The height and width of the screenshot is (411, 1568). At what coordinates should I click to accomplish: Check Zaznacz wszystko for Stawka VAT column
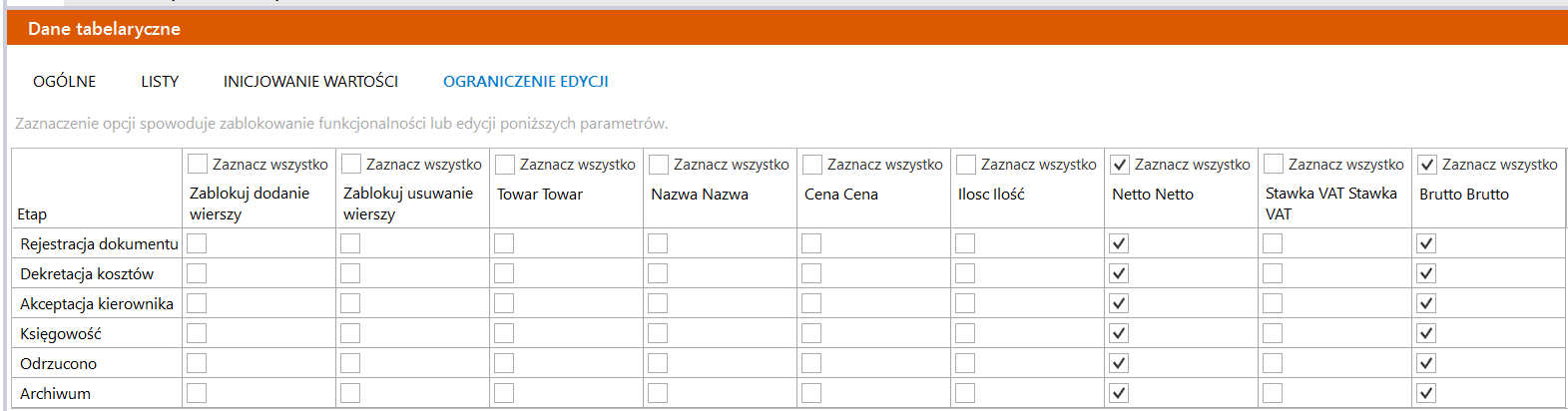point(1274,164)
